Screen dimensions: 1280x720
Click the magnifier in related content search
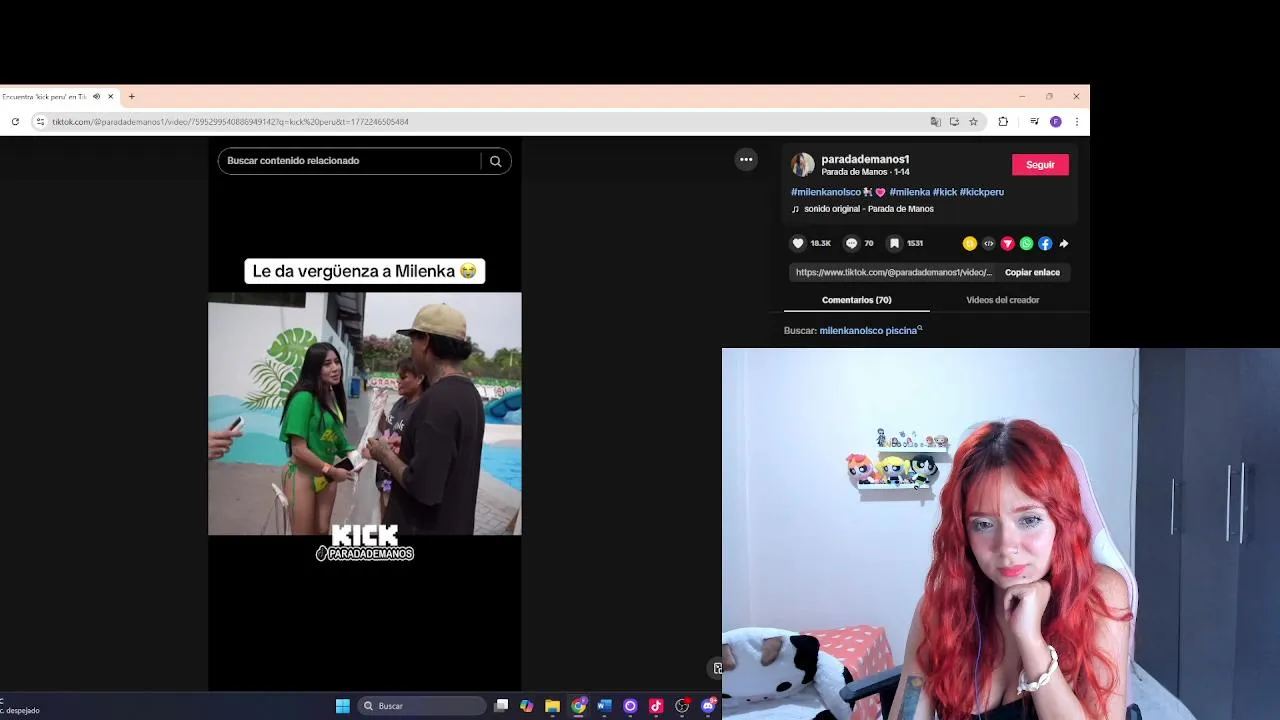(495, 161)
